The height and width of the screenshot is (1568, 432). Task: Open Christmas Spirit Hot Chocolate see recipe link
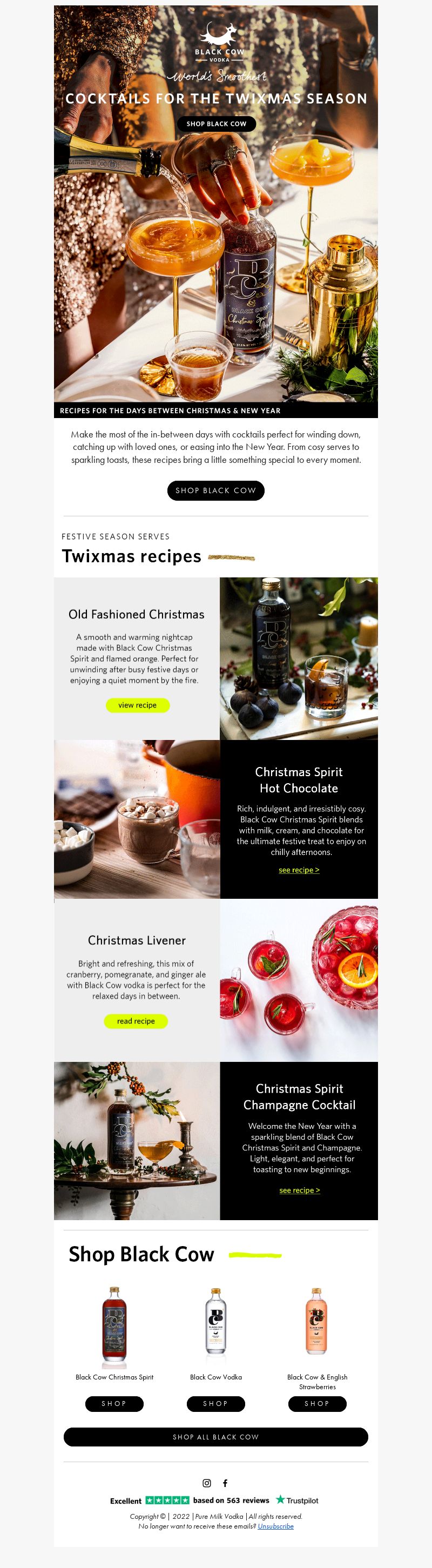click(x=299, y=870)
